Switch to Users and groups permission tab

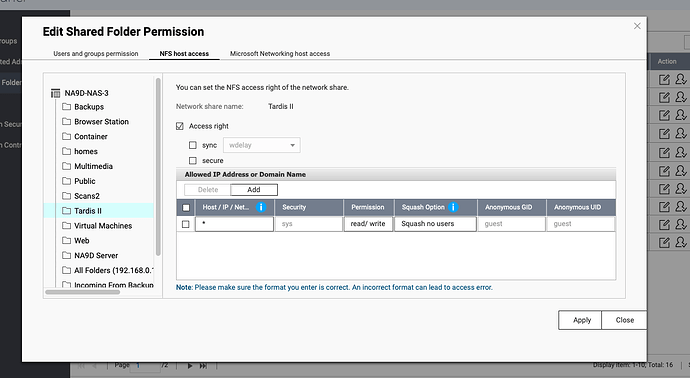tap(96, 54)
